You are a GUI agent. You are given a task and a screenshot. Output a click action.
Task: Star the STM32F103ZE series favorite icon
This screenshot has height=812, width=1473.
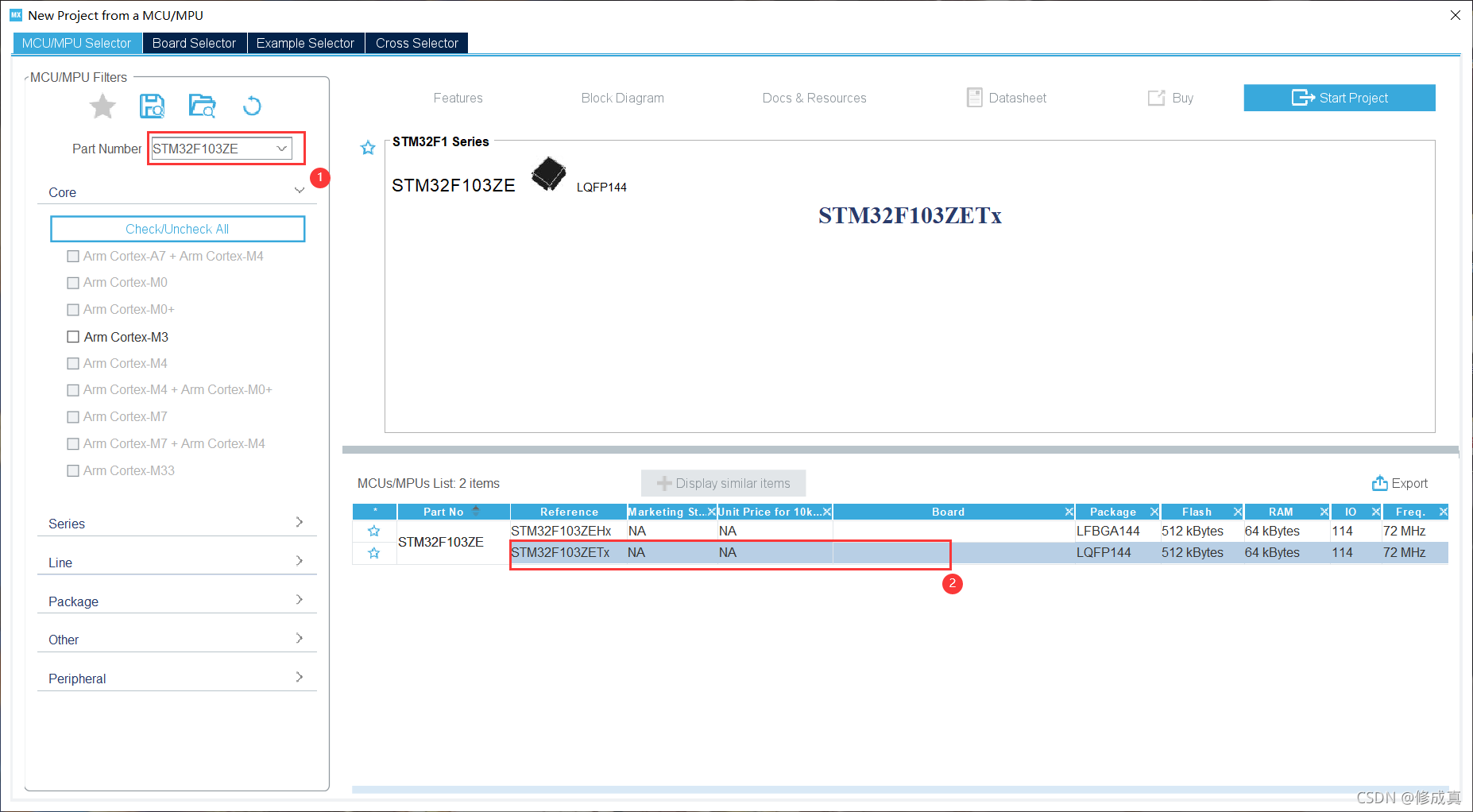pos(368,148)
